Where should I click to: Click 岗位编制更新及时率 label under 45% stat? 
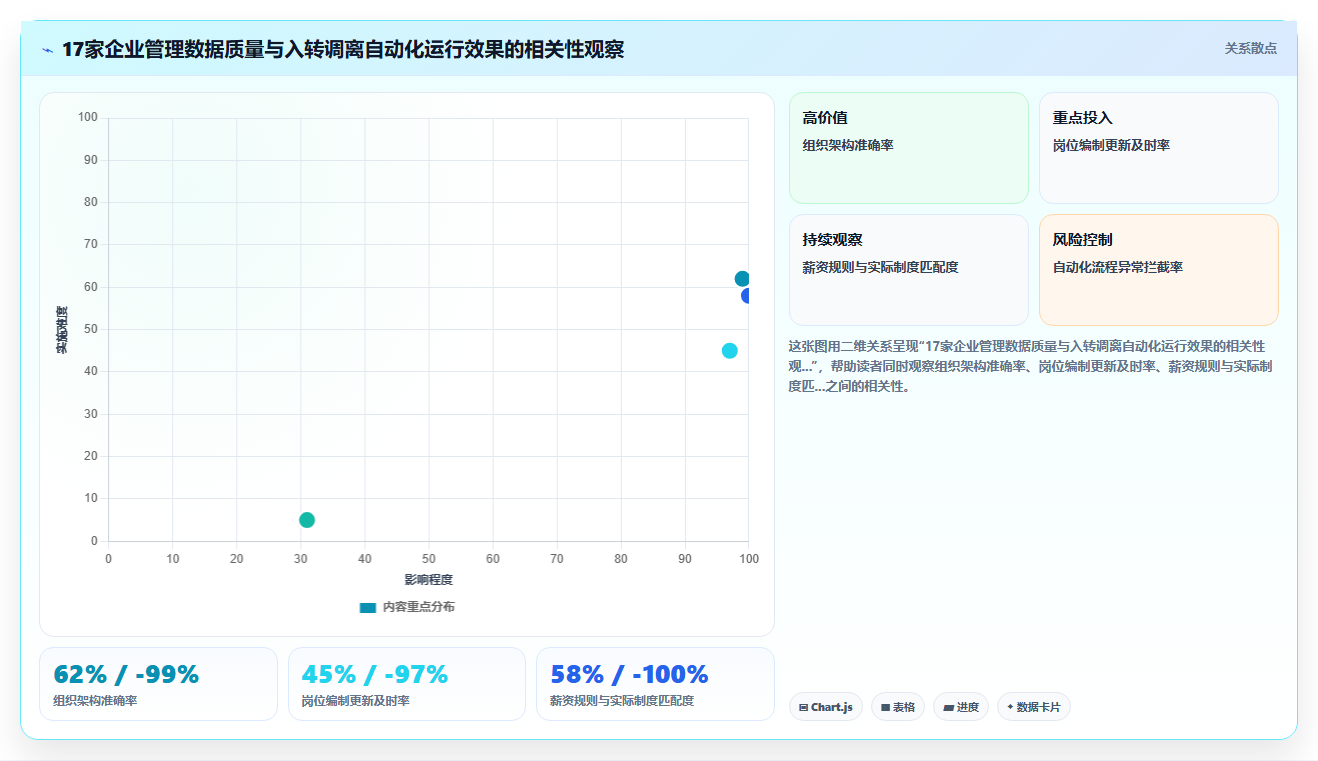356,701
